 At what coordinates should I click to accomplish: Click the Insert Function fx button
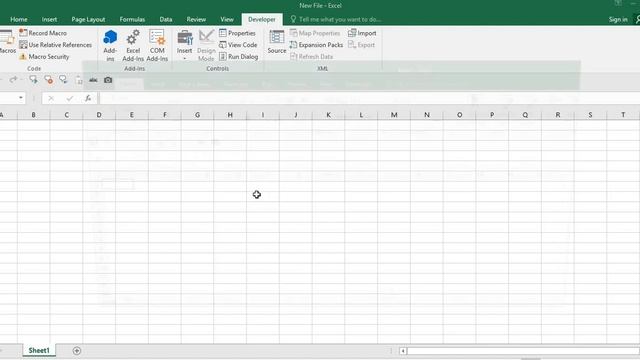(x=88, y=98)
